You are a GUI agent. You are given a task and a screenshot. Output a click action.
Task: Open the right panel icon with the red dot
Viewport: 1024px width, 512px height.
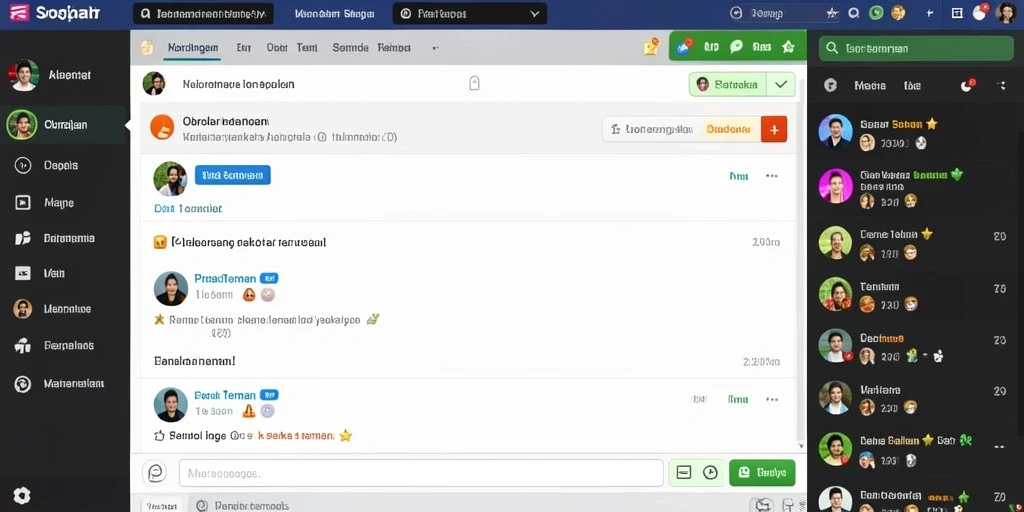point(967,85)
